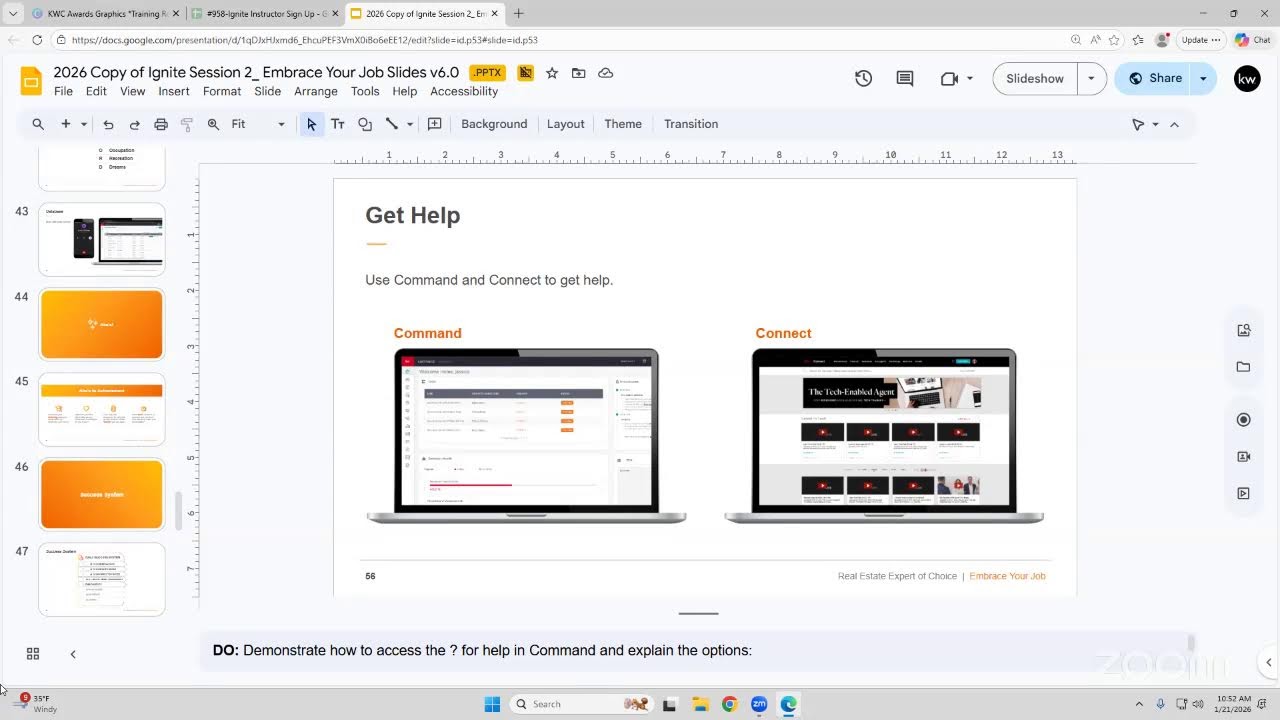This screenshot has width=1280, height=720.
Task: Open File Explorer from the taskbar
Action: (x=700, y=704)
